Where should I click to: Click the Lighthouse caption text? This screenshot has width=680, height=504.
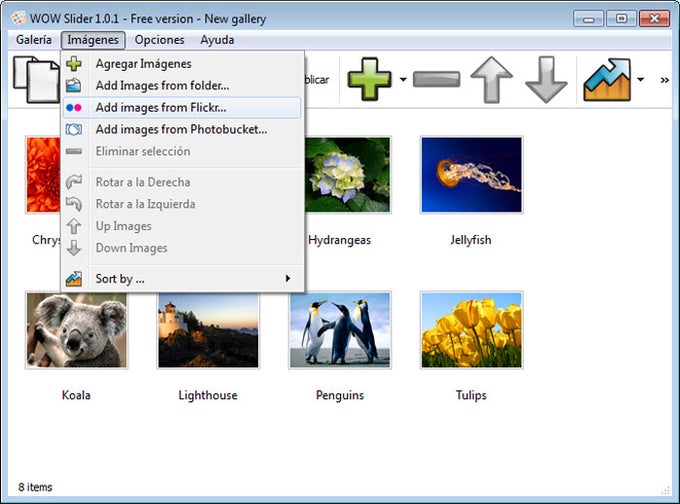click(208, 395)
